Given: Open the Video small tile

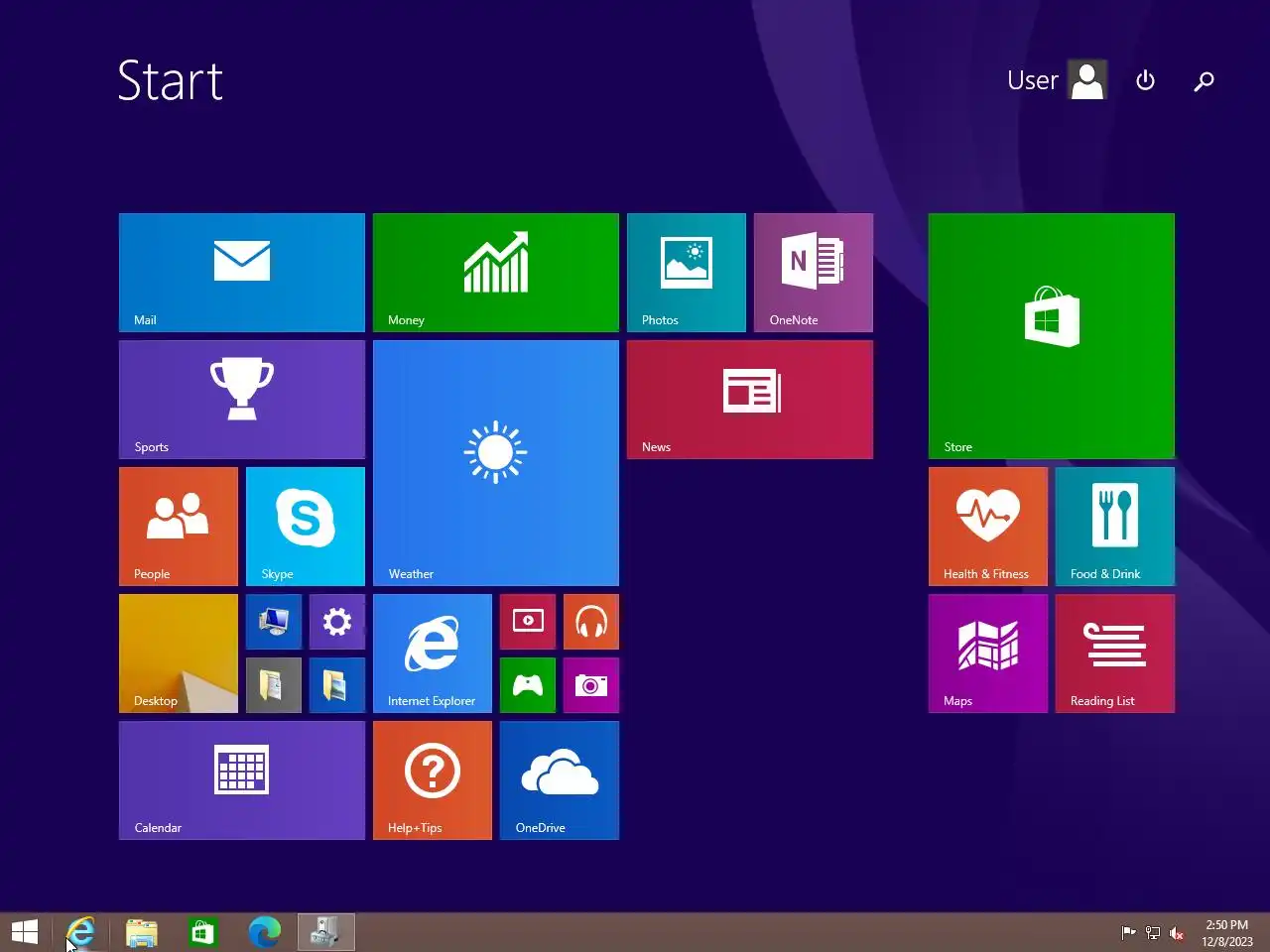Looking at the screenshot, I should click(528, 622).
